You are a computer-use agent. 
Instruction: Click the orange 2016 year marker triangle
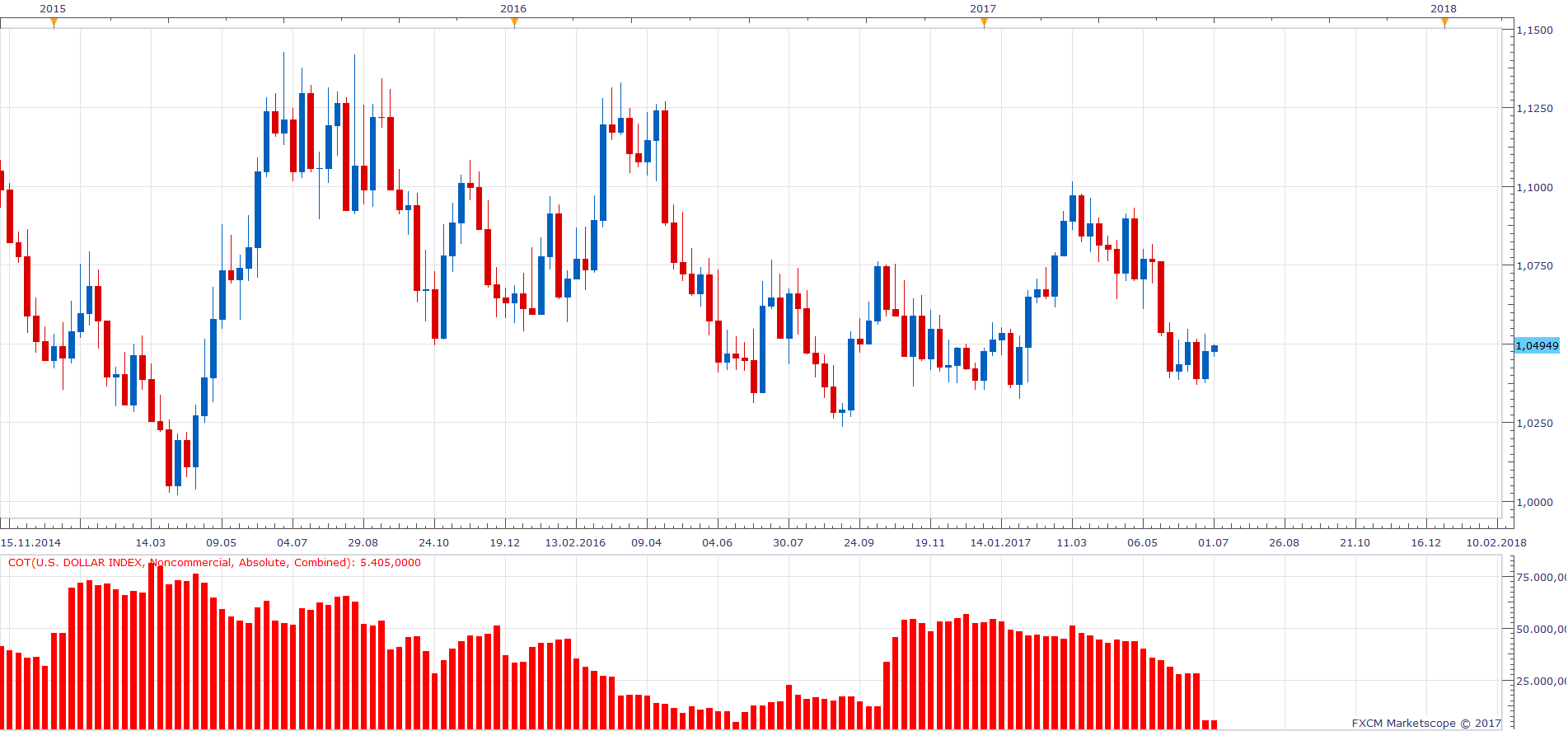514,22
